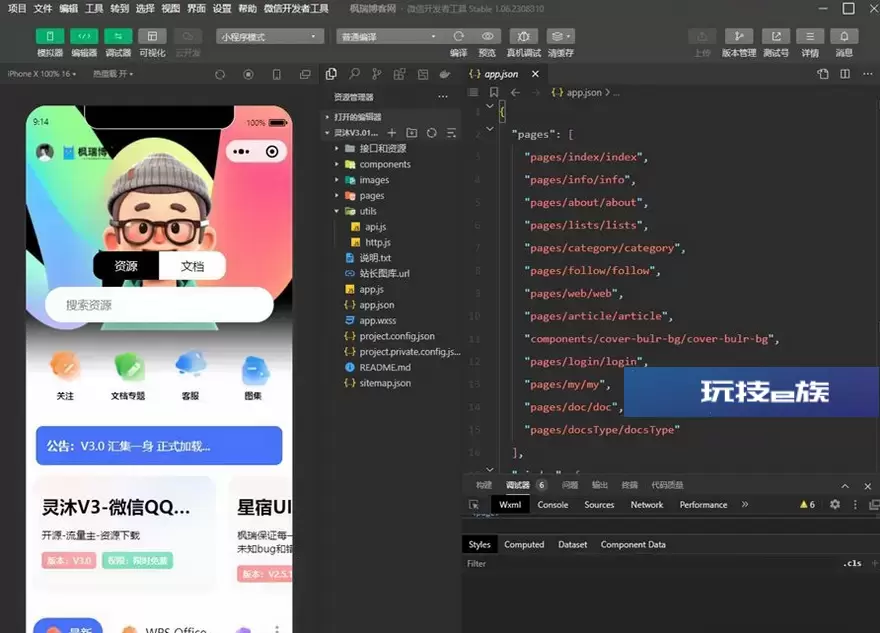This screenshot has height=633, width=880.
Task: Open the Computed styles tab
Action: click(524, 544)
